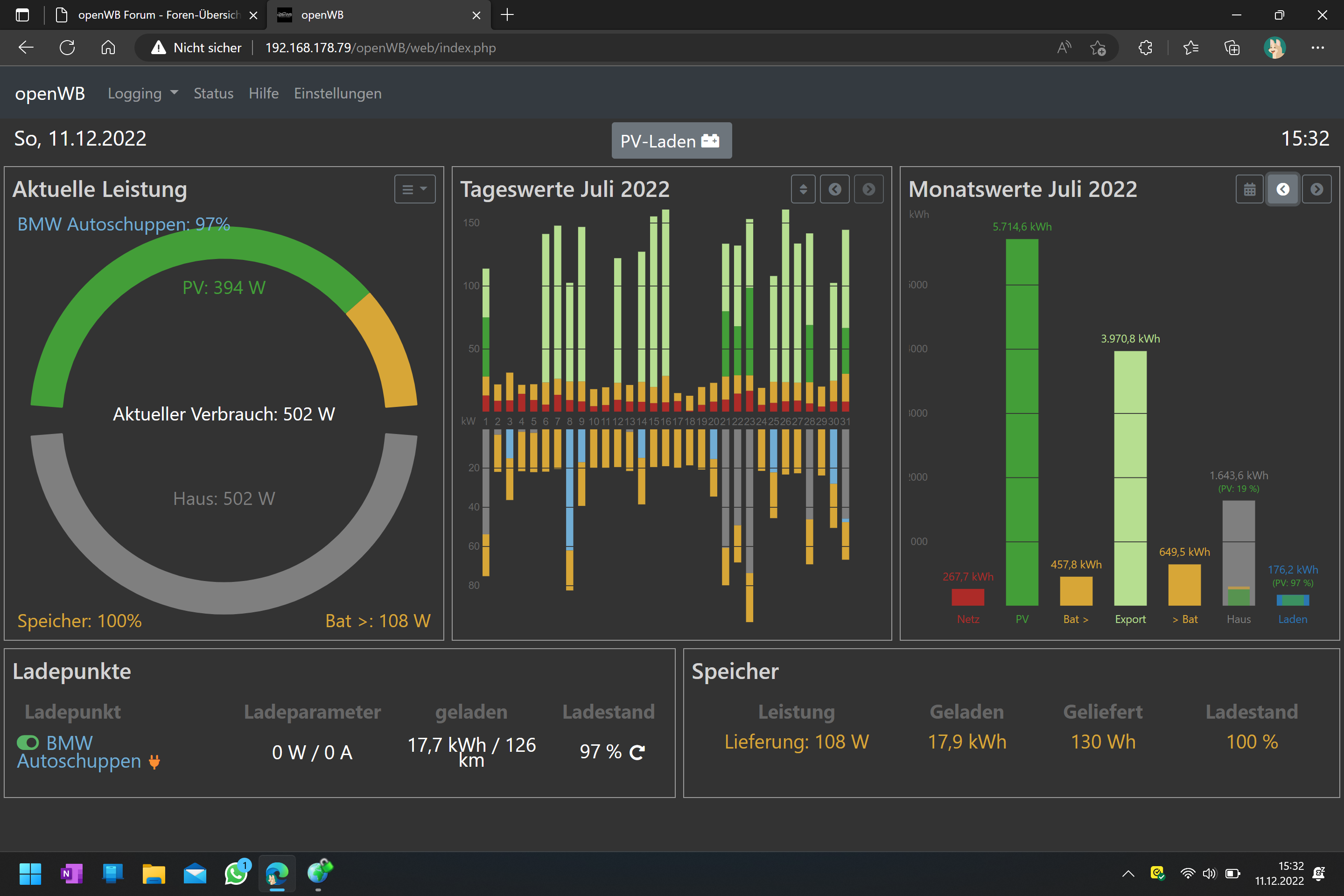Toggle BMW Autoschuppen charge point switch
Viewport: 1344px width, 896px height.
pos(28,742)
